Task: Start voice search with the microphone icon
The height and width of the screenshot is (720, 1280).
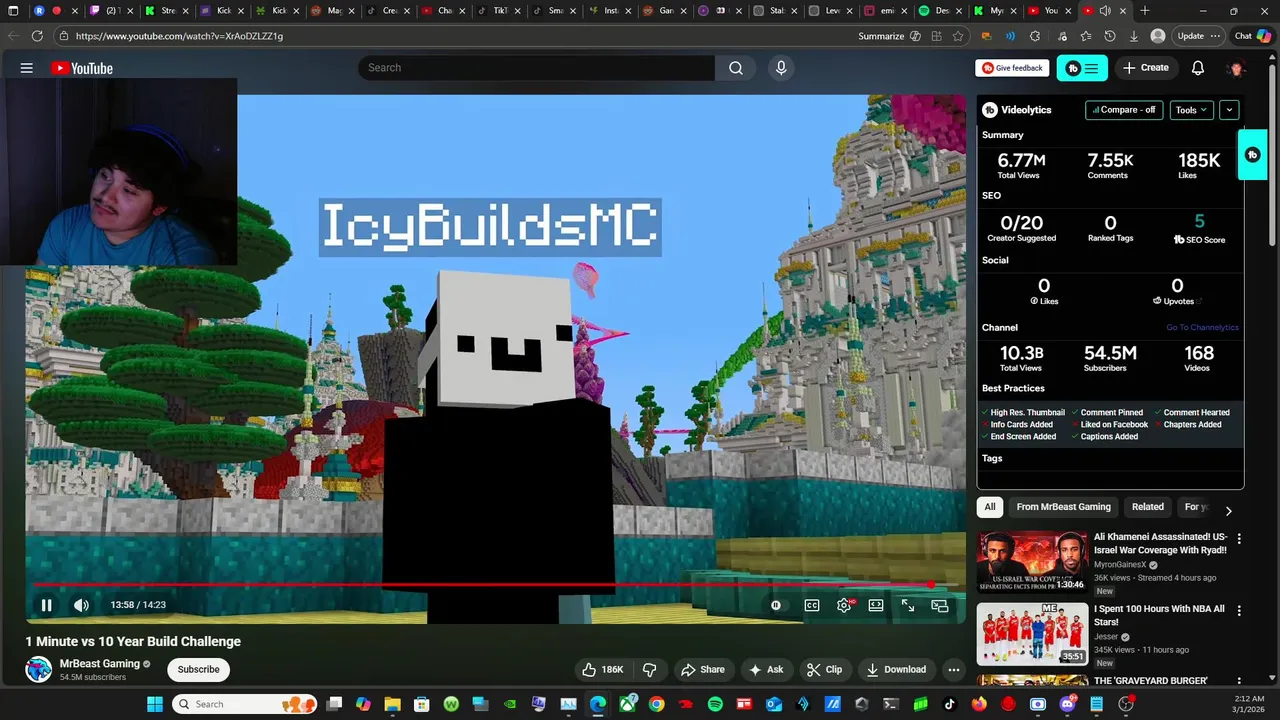Action: coord(781,68)
